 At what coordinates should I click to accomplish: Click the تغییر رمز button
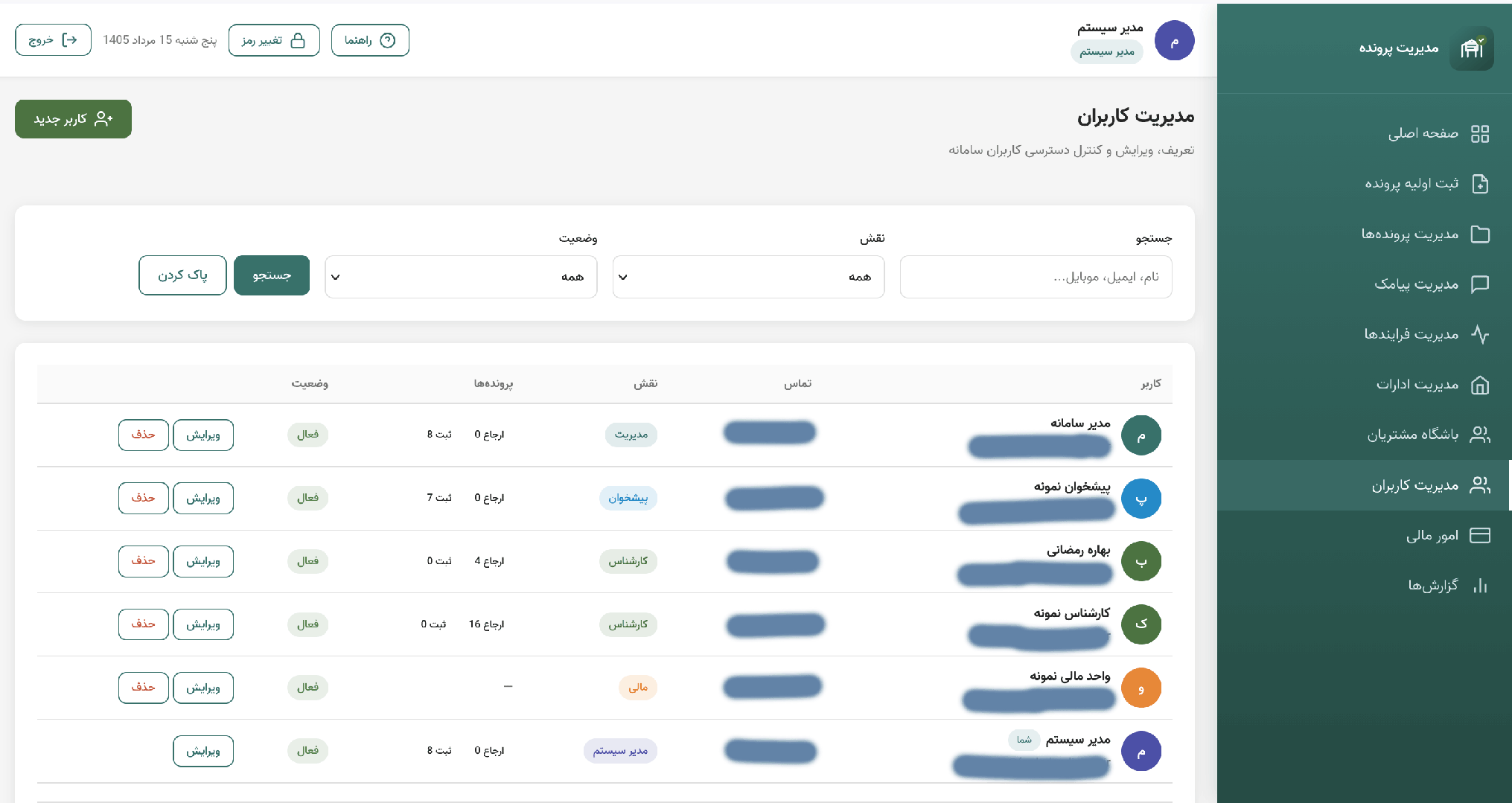274,40
